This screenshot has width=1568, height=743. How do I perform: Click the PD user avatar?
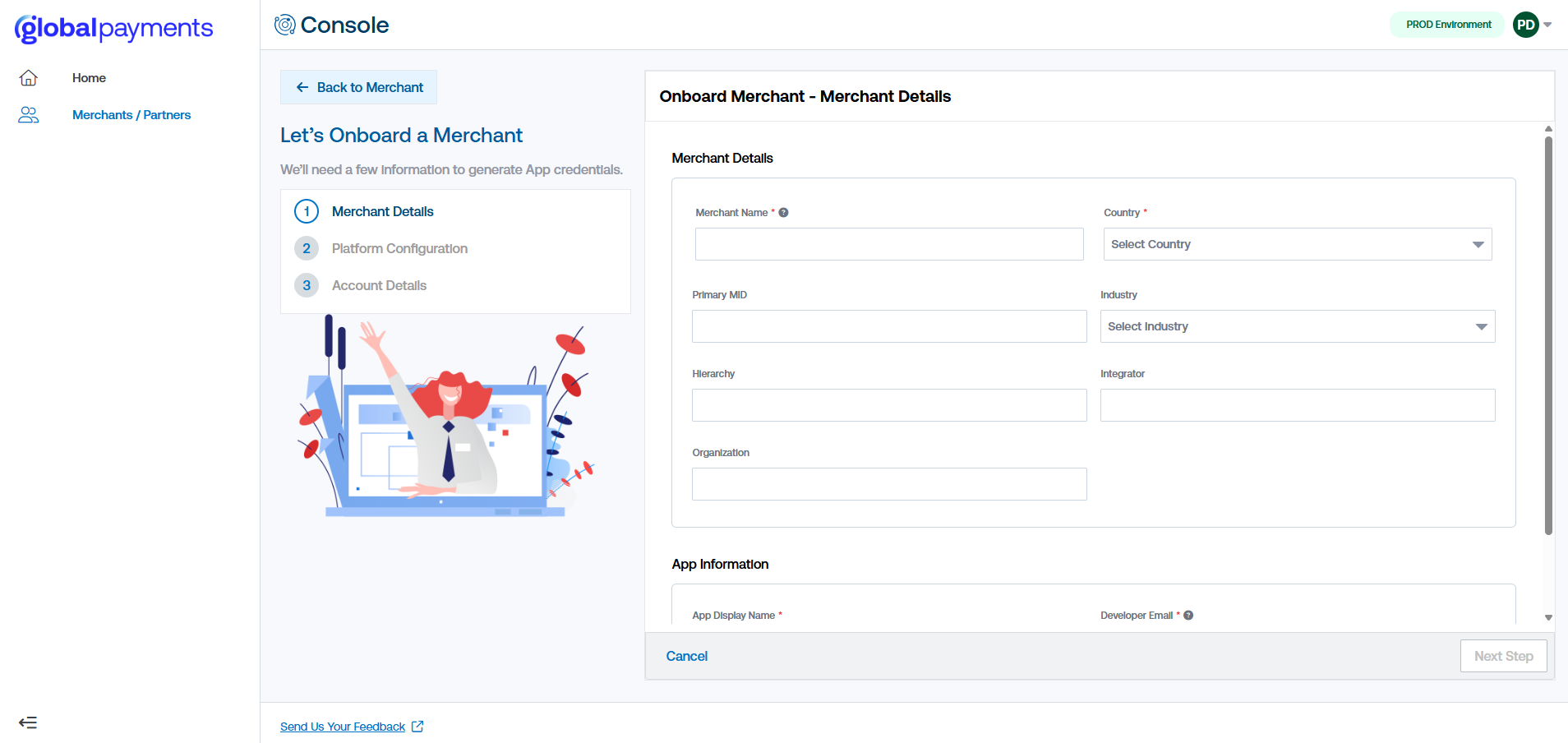point(1525,25)
